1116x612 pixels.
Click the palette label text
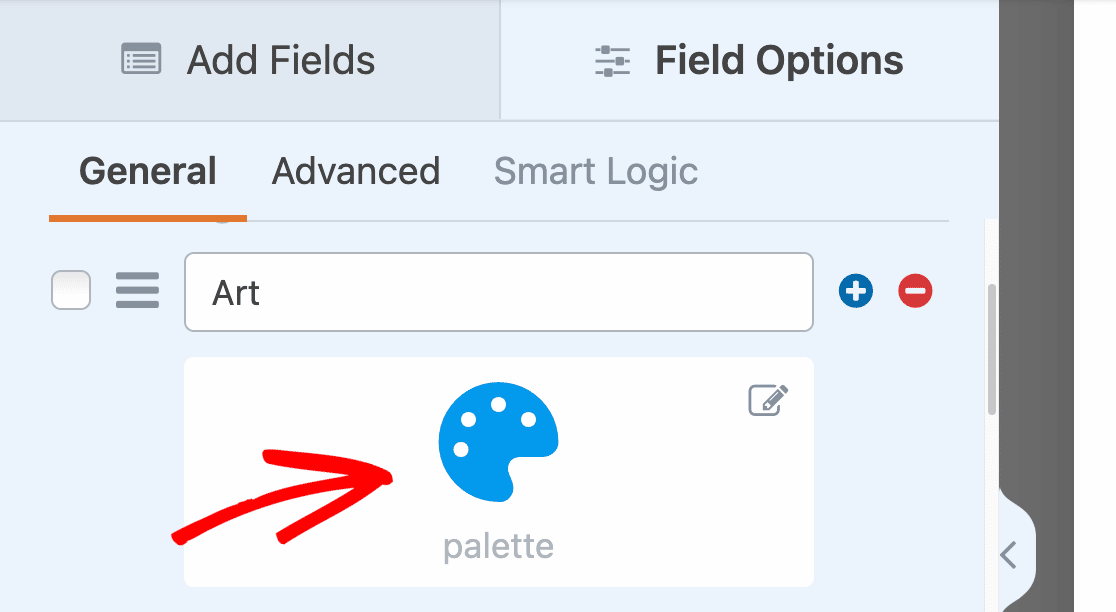point(498,547)
